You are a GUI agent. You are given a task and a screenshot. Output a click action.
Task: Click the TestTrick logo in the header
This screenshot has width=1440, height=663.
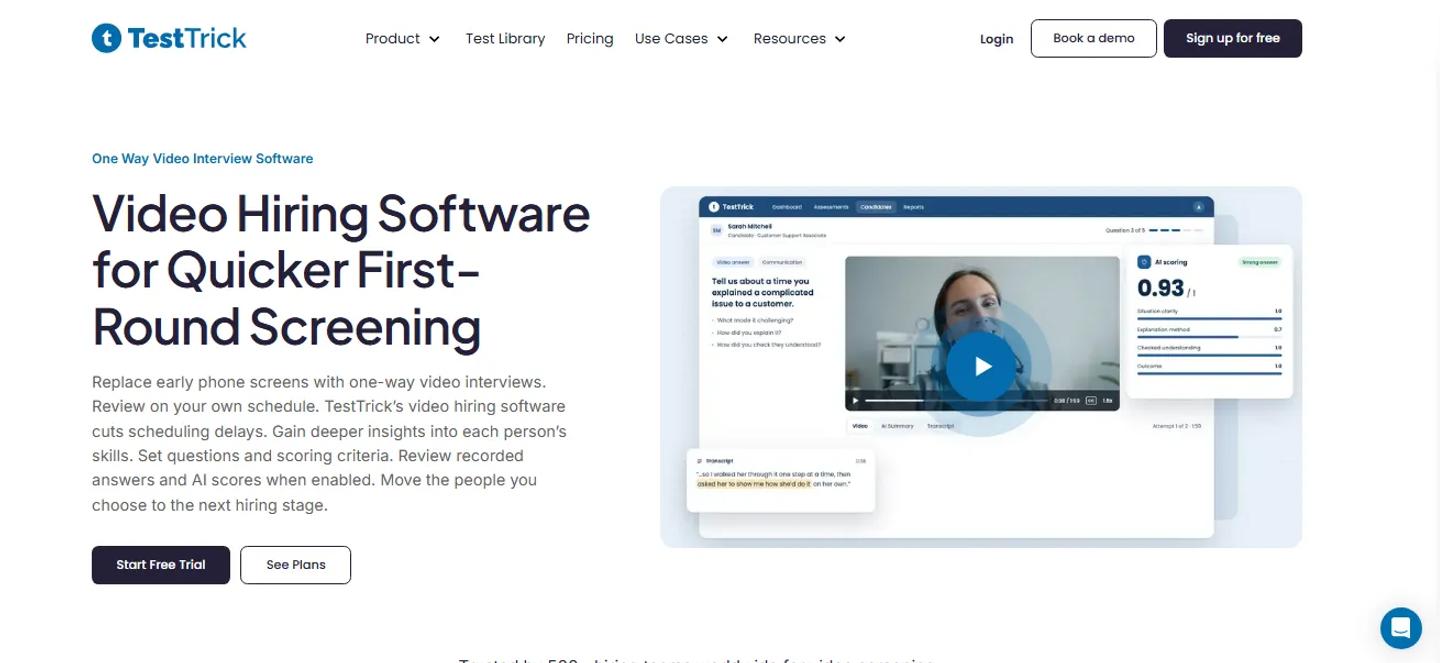coord(169,38)
